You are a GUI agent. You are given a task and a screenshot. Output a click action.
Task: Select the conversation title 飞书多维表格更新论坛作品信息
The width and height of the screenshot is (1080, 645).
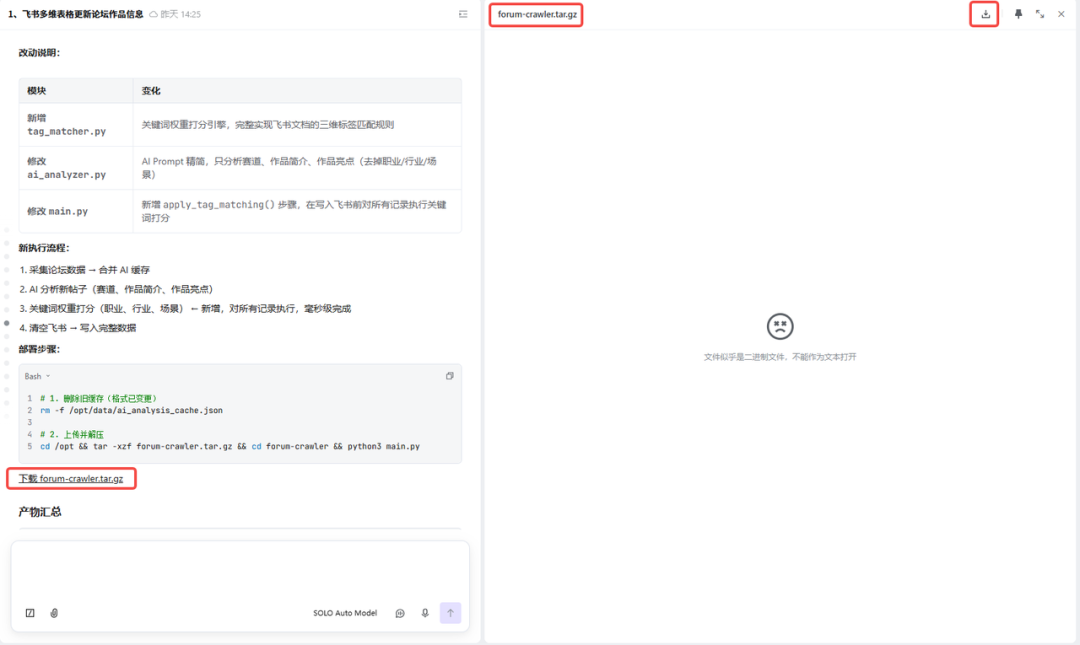pyautogui.click(x=85, y=14)
